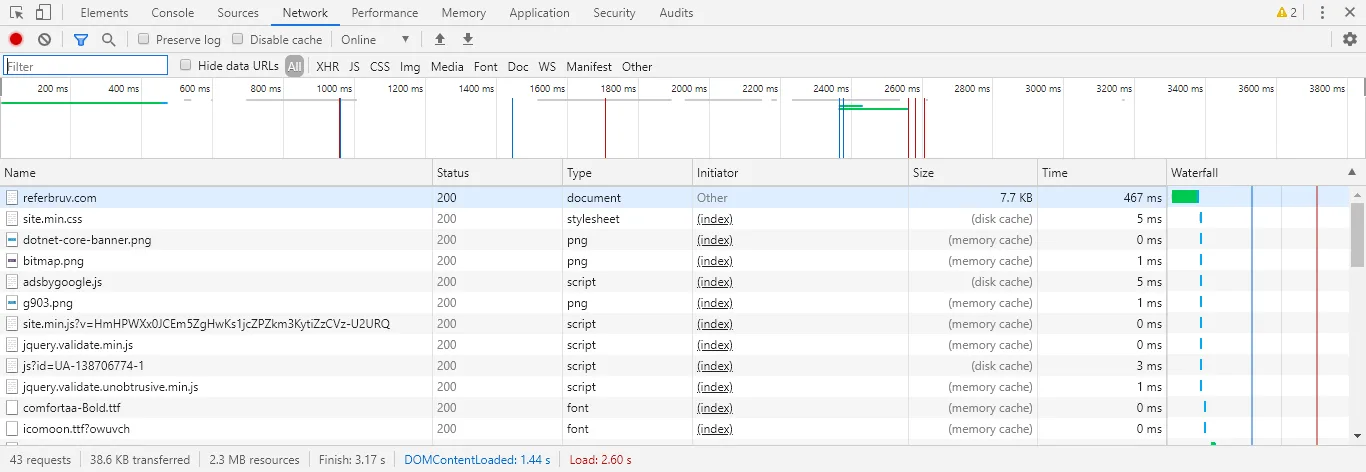Filter requests by XHR

click(x=327, y=67)
